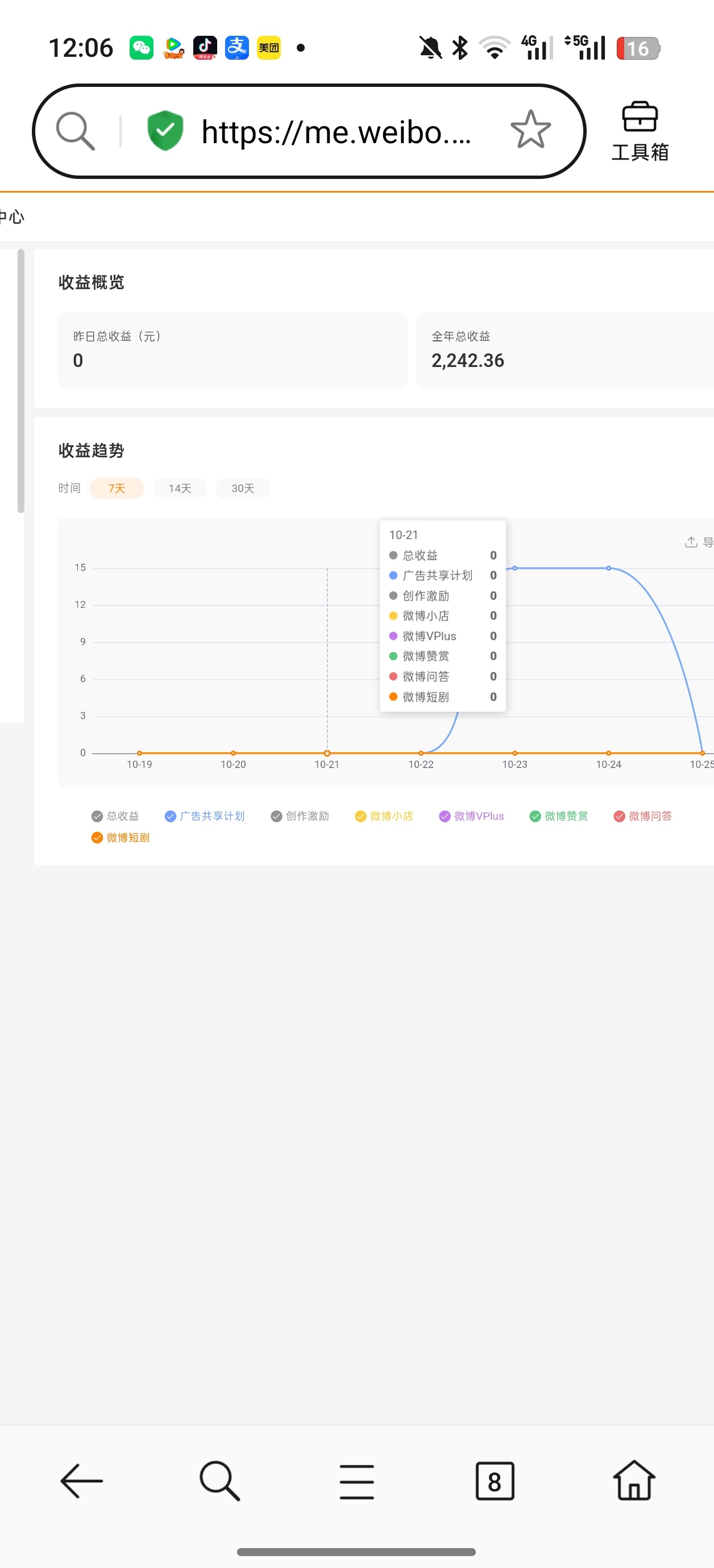Go to the browser home page

tap(634, 1481)
